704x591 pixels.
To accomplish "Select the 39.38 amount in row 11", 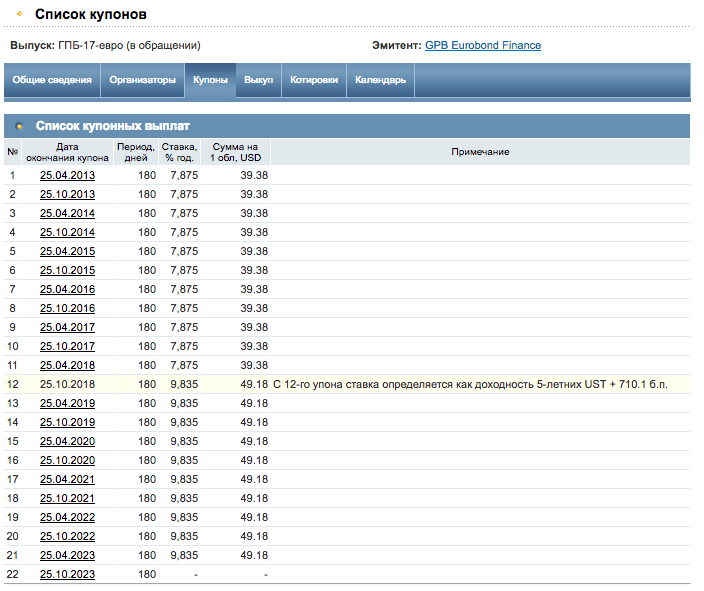I will click(x=254, y=366).
